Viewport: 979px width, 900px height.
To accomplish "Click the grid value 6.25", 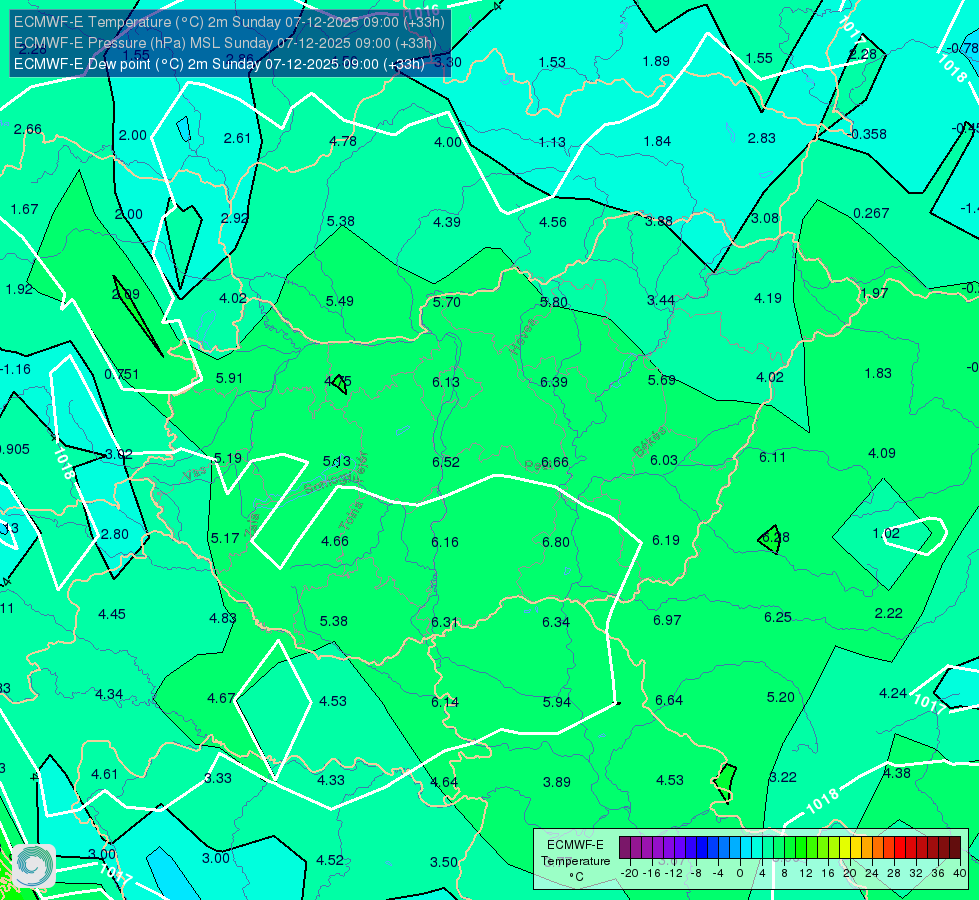I will tap(778, 618).
